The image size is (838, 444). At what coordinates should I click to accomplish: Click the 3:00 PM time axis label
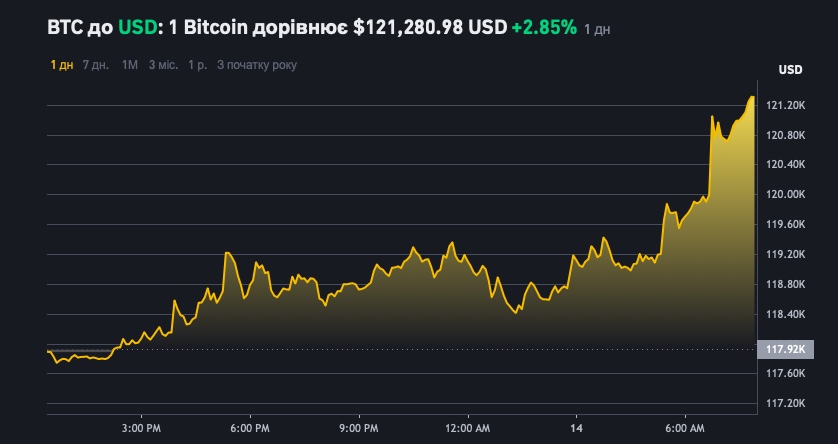pos(141,427)
